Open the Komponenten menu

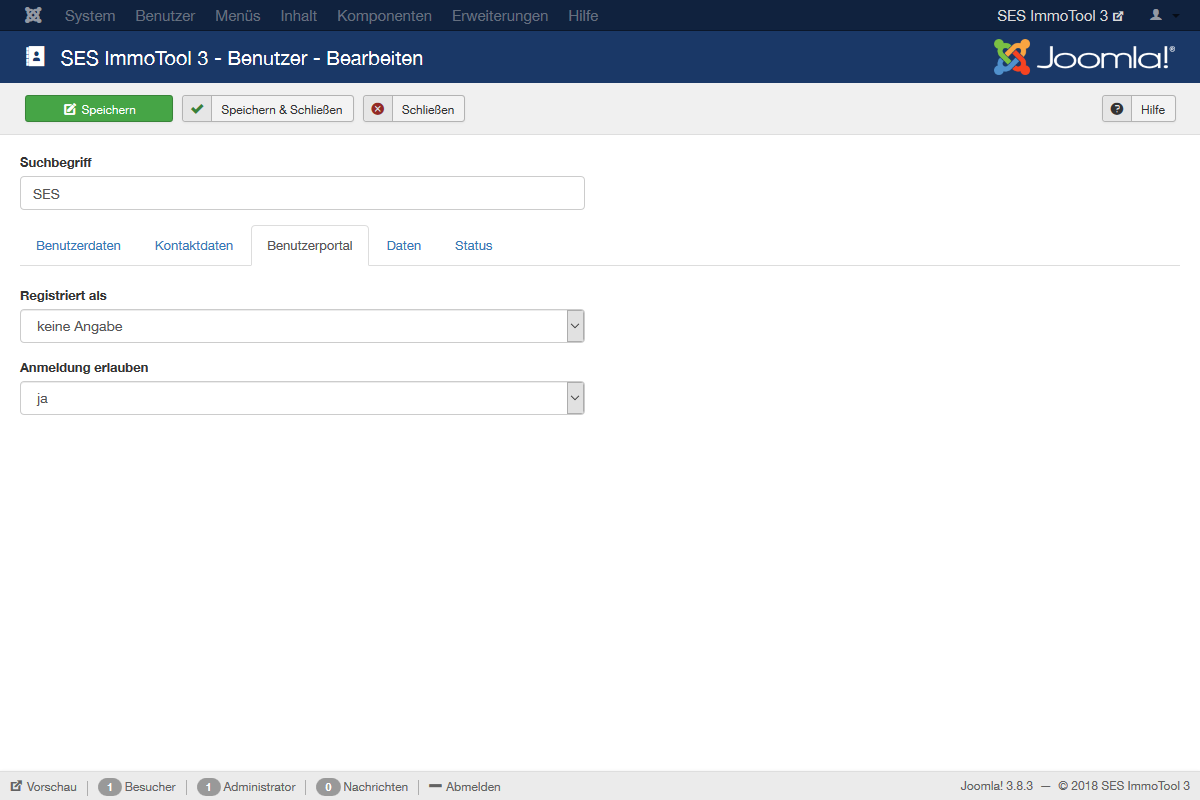tap(384, 16)
